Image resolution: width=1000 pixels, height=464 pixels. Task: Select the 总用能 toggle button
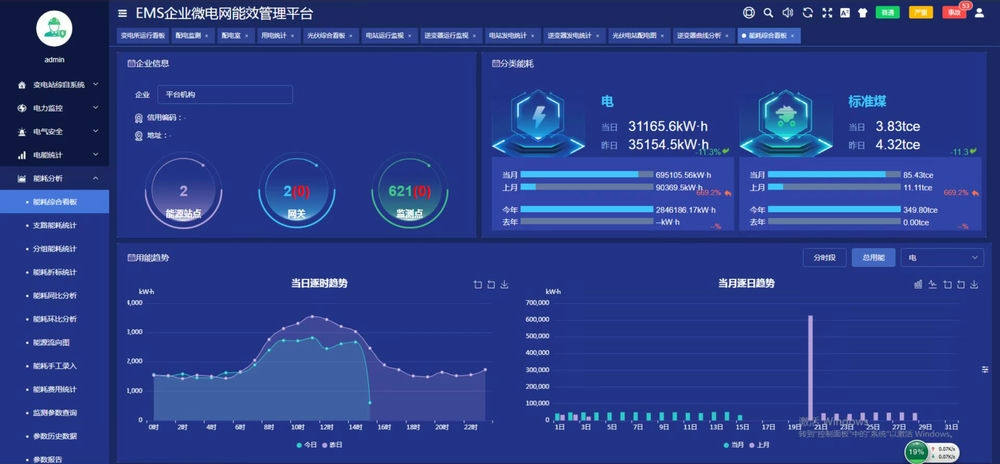pyautogui.click(x=873, y=258)
